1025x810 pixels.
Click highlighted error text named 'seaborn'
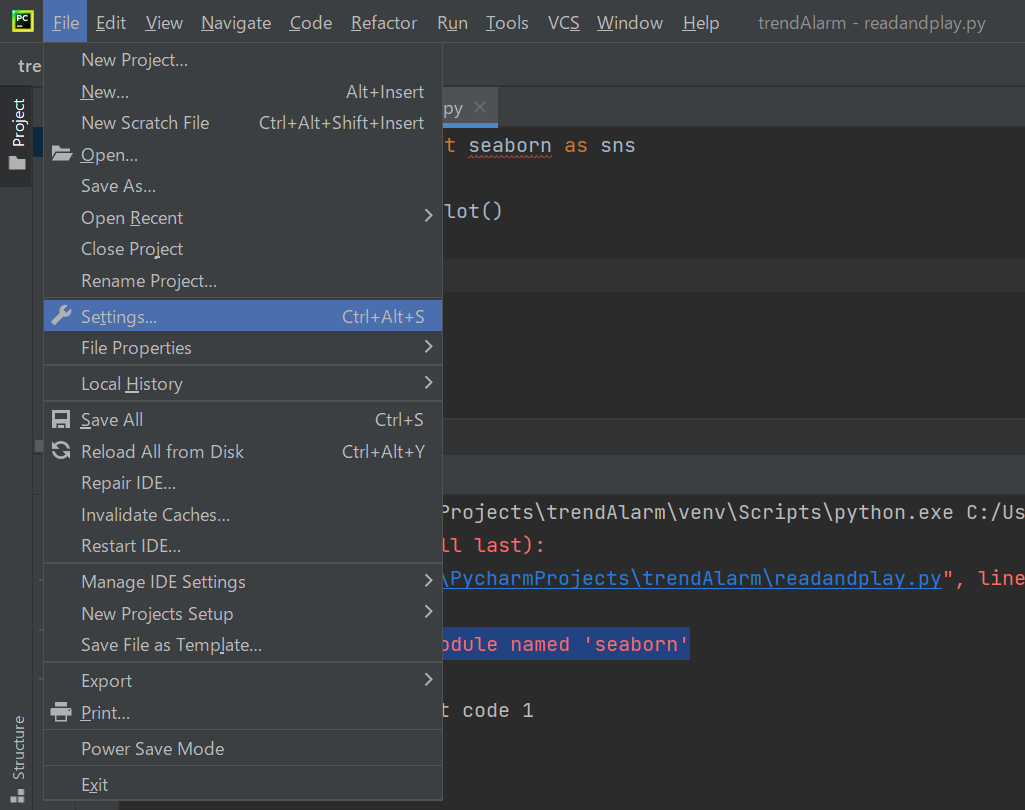coord(599,645)
